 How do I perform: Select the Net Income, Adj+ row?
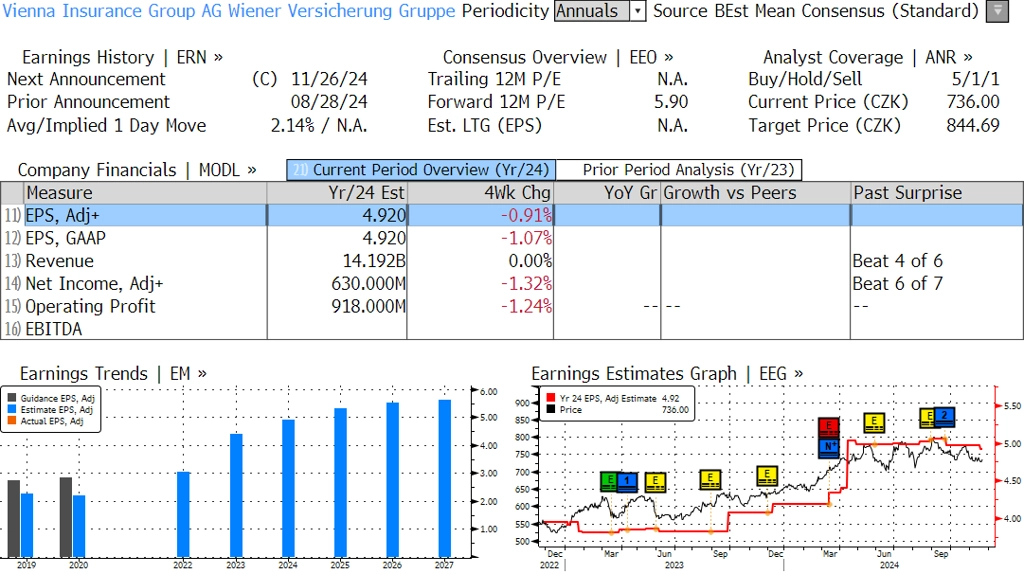pos(512,284)
